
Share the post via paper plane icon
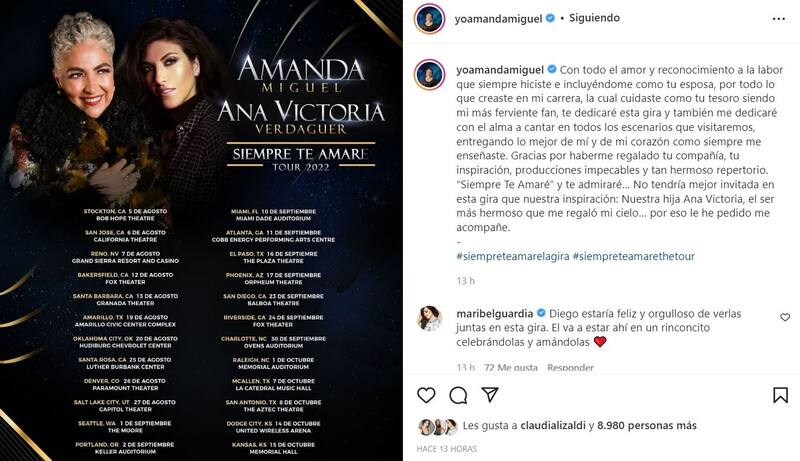click(491, 395)
